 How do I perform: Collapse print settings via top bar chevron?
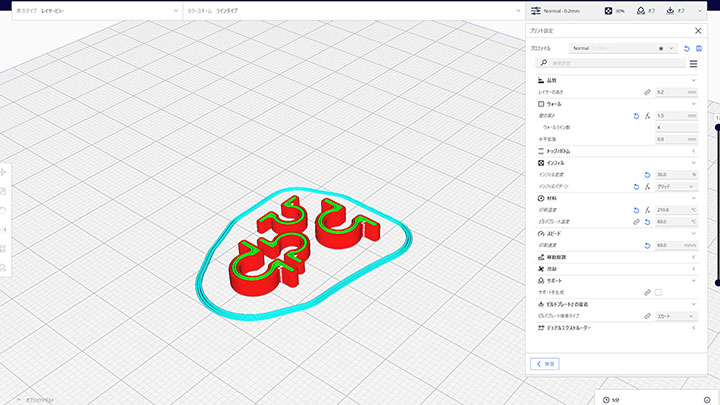point(699,11)
